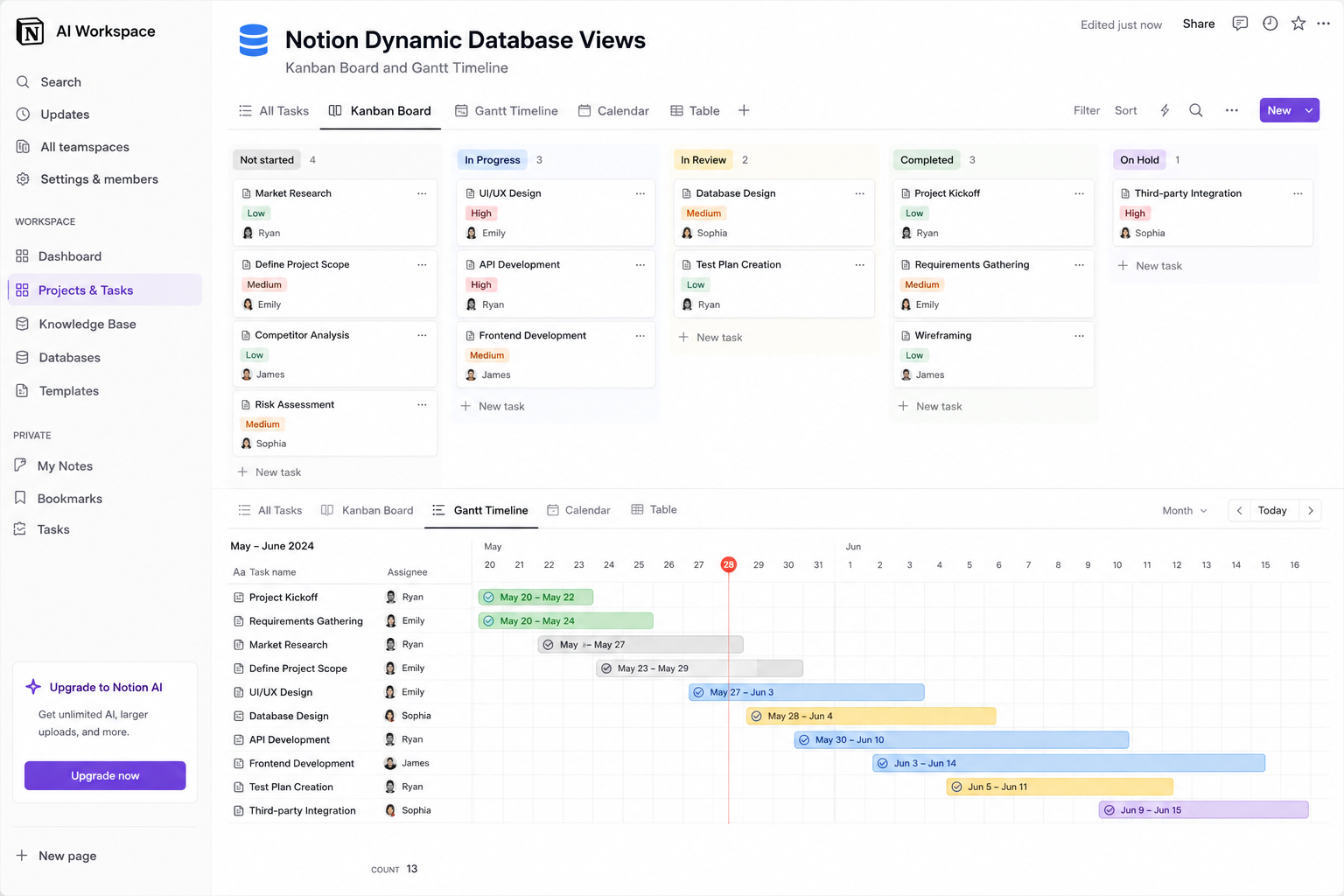Image resolution: width=1344 pixels, height=896 pixels.
Task: Open Third-party Integration card options menu
Action: (1298, 193)
